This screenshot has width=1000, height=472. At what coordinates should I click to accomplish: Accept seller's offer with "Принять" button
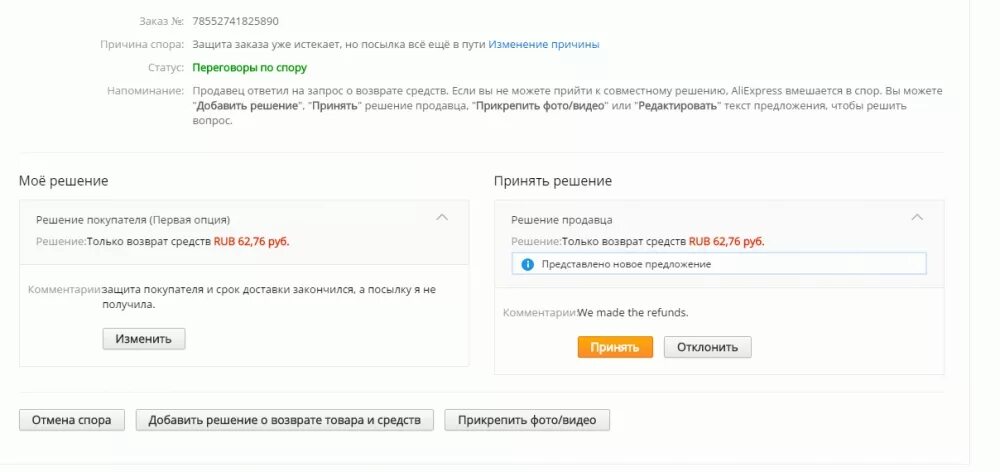(614, 347)
